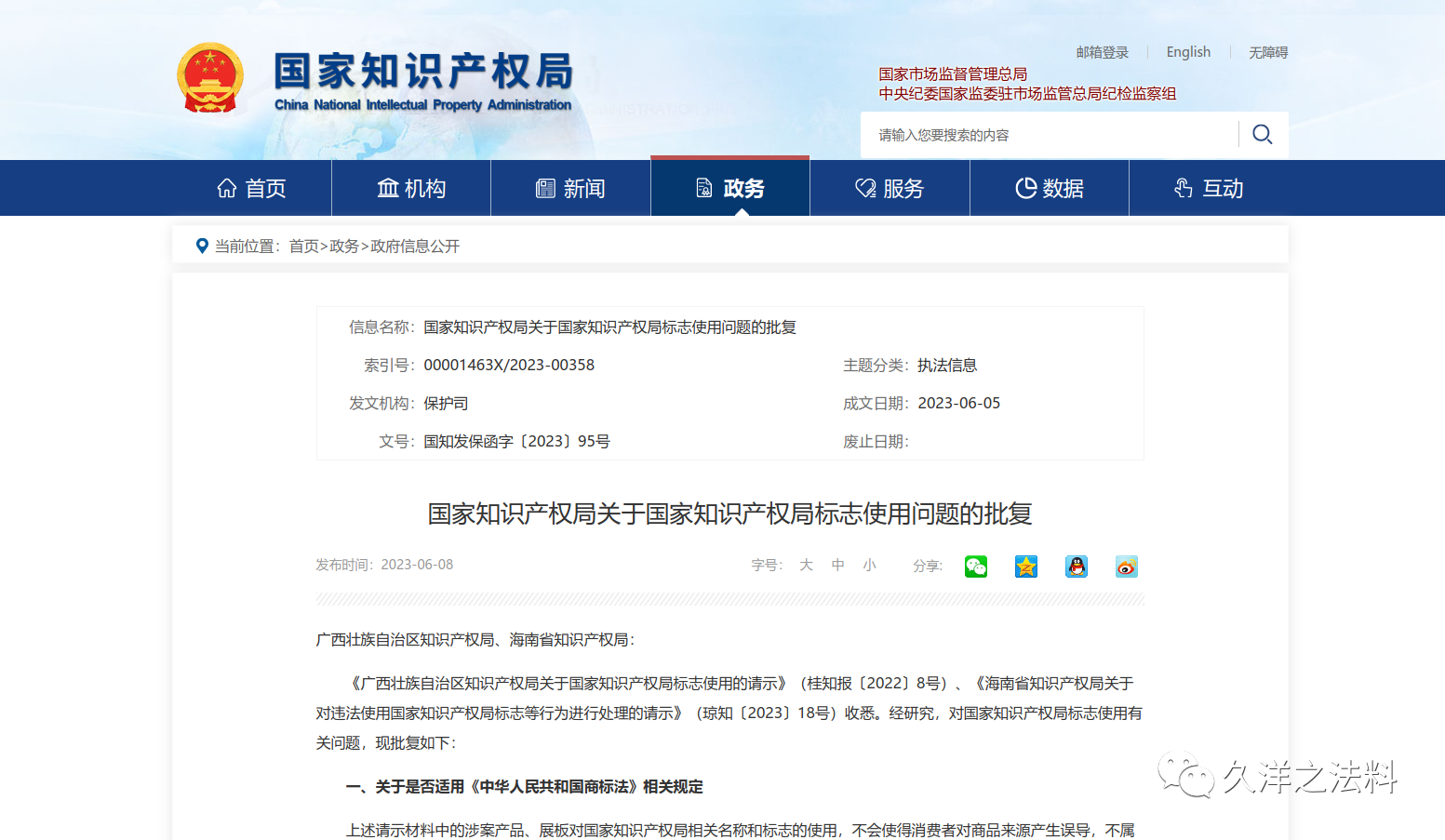This screenshot has width=1445, height=840.
Task: Open 国家市场监督管理总局 link
Action: (x=953, y=74)
